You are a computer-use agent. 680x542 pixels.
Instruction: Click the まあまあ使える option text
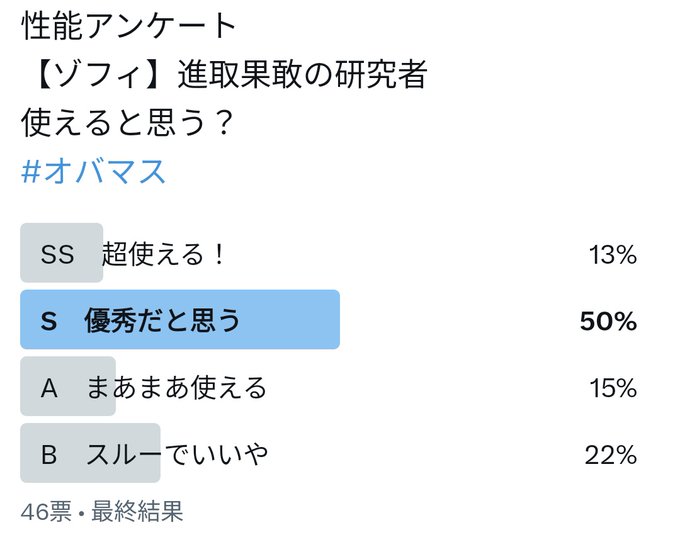176,388
